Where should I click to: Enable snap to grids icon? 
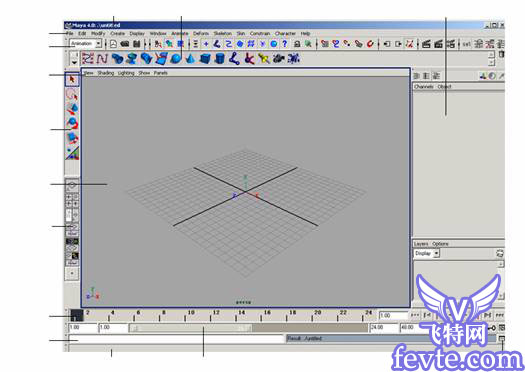(324, 44)
